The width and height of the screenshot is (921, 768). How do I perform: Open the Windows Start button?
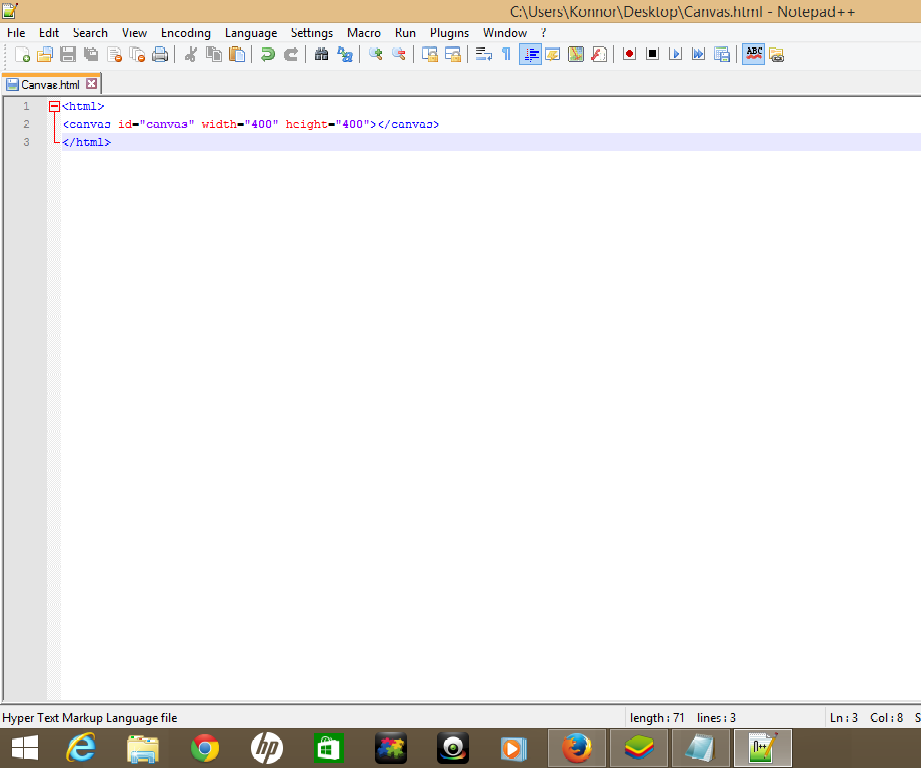pyautogui.click(x=25, y=748)
